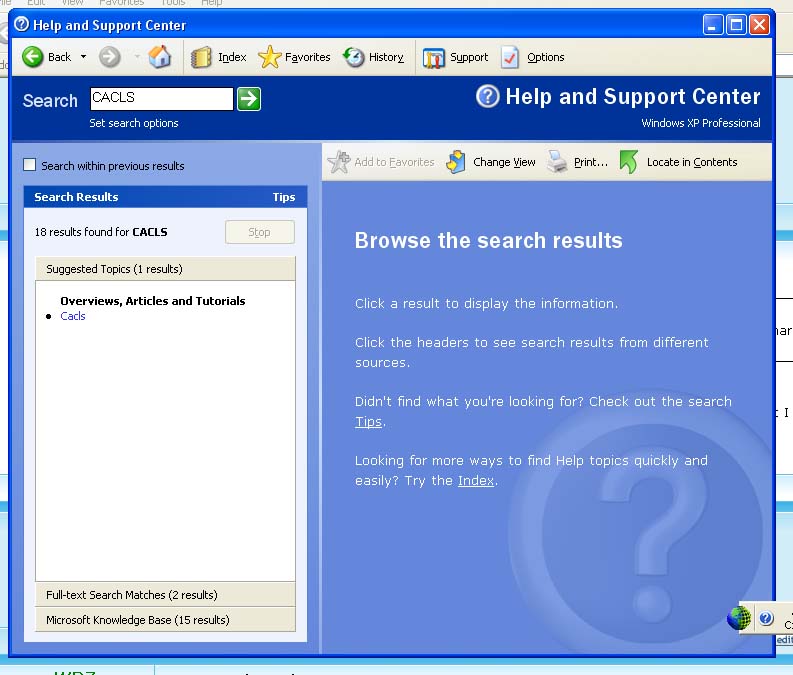The image size is (793, 675).
Task: Click Set search options link
Action: coord(134,123)
